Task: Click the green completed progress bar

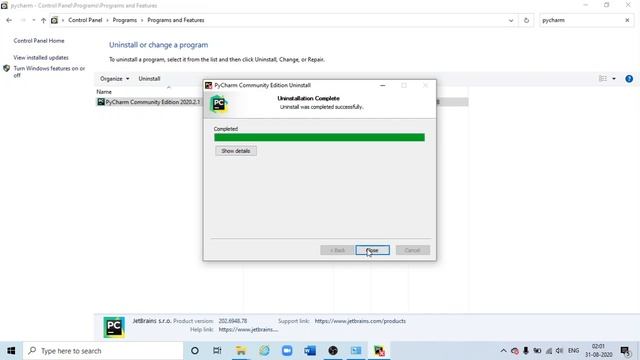Action: pyautogui.click(x=319, y=138)
